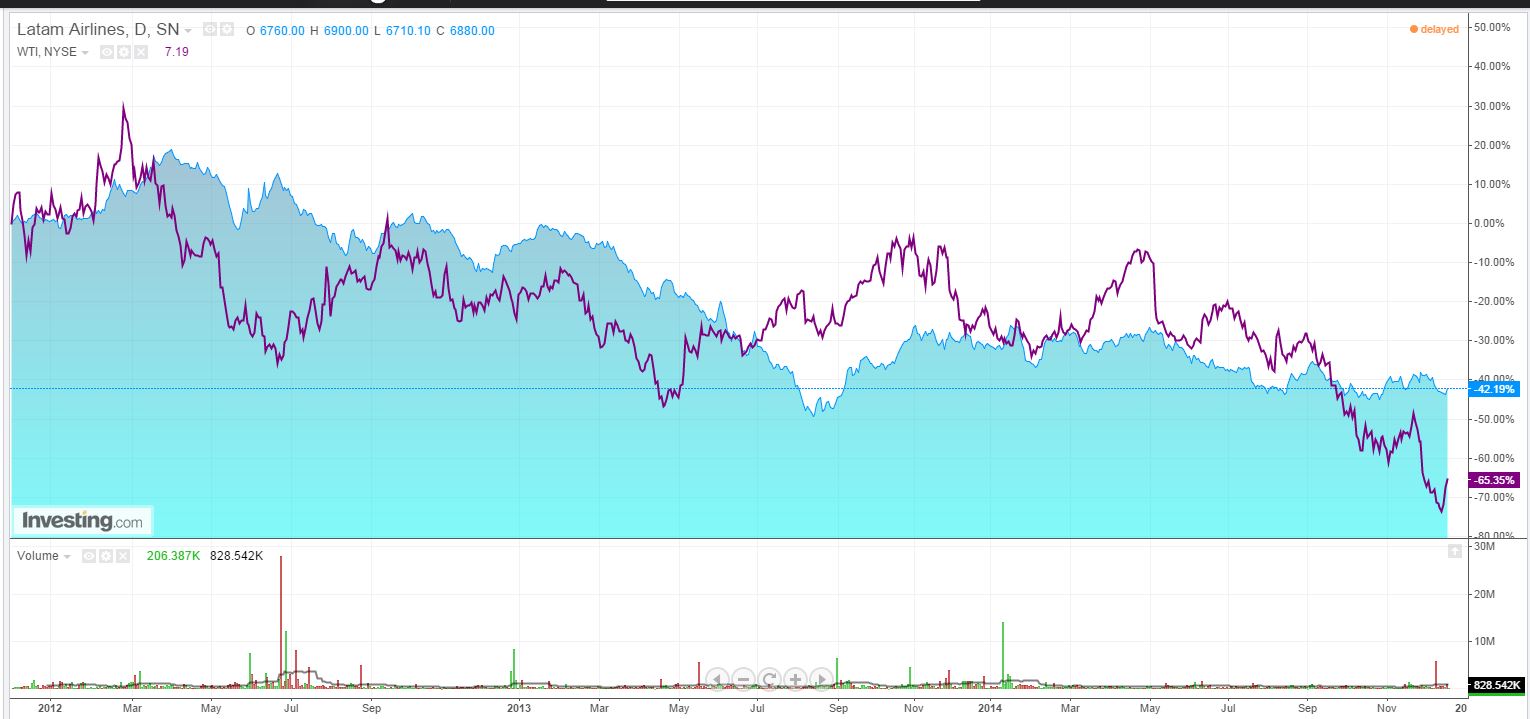Click the Latam Airlines, D, SN title
The image size is (1530, 719).
click(98, 30)
